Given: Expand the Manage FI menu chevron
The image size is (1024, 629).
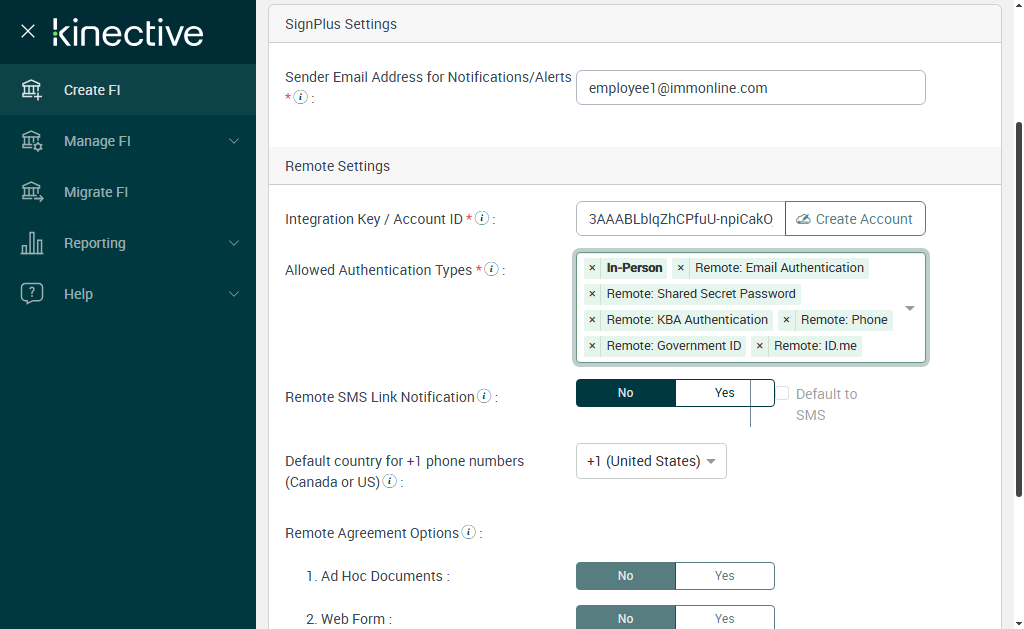Looking at the screenshot, I should [234, 141].
